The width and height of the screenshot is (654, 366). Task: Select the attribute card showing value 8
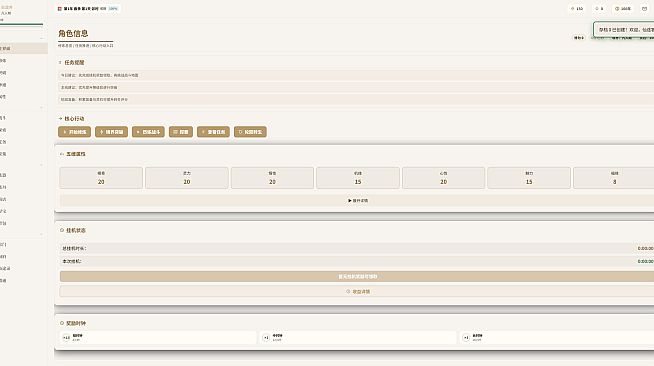(614, 178)
